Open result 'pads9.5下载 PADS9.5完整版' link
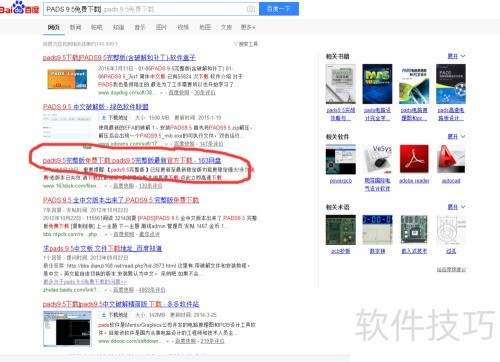The image size is (500, 362). point(119,58)
